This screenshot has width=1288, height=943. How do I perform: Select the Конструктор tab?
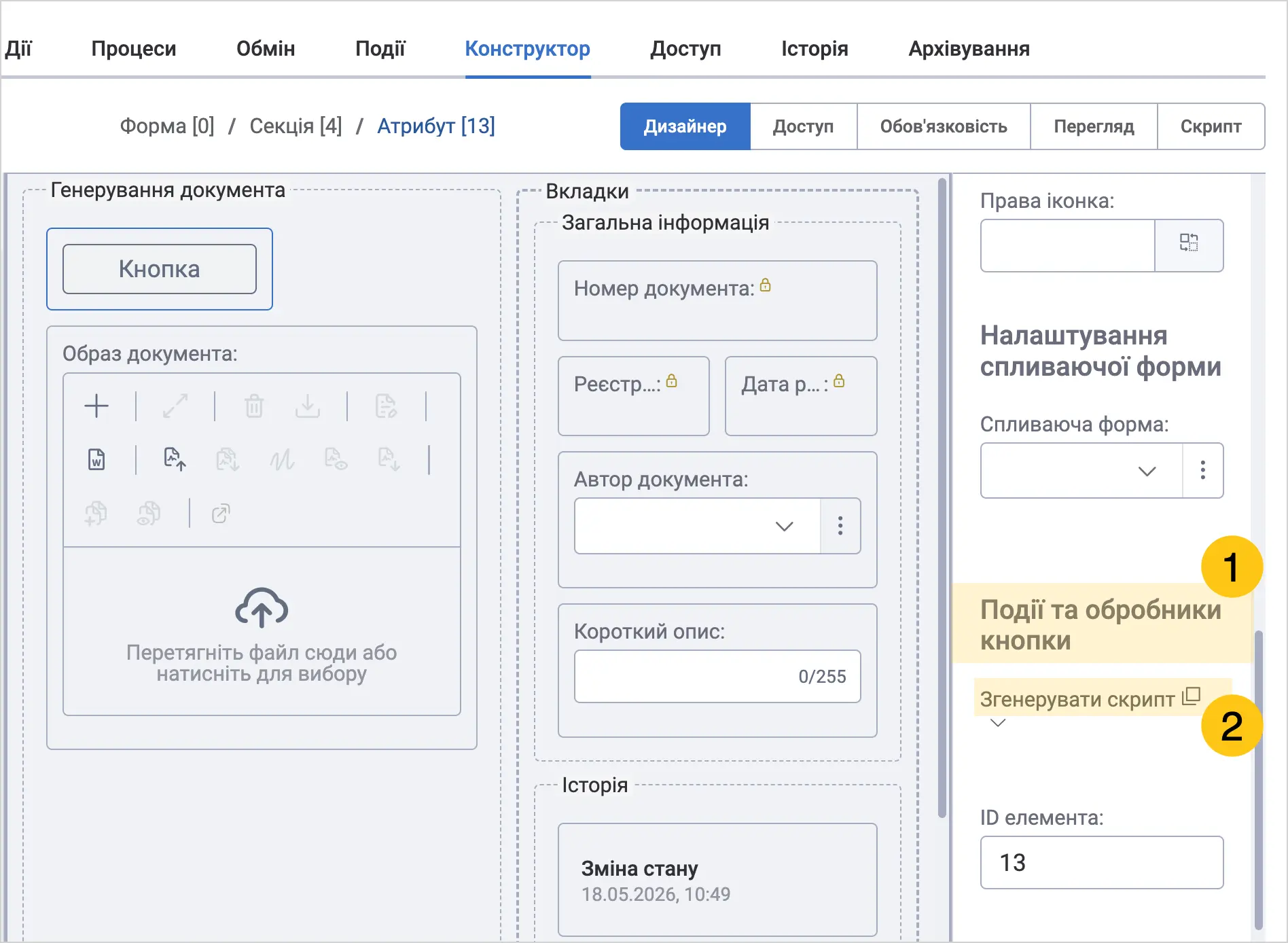pos(528,49)
